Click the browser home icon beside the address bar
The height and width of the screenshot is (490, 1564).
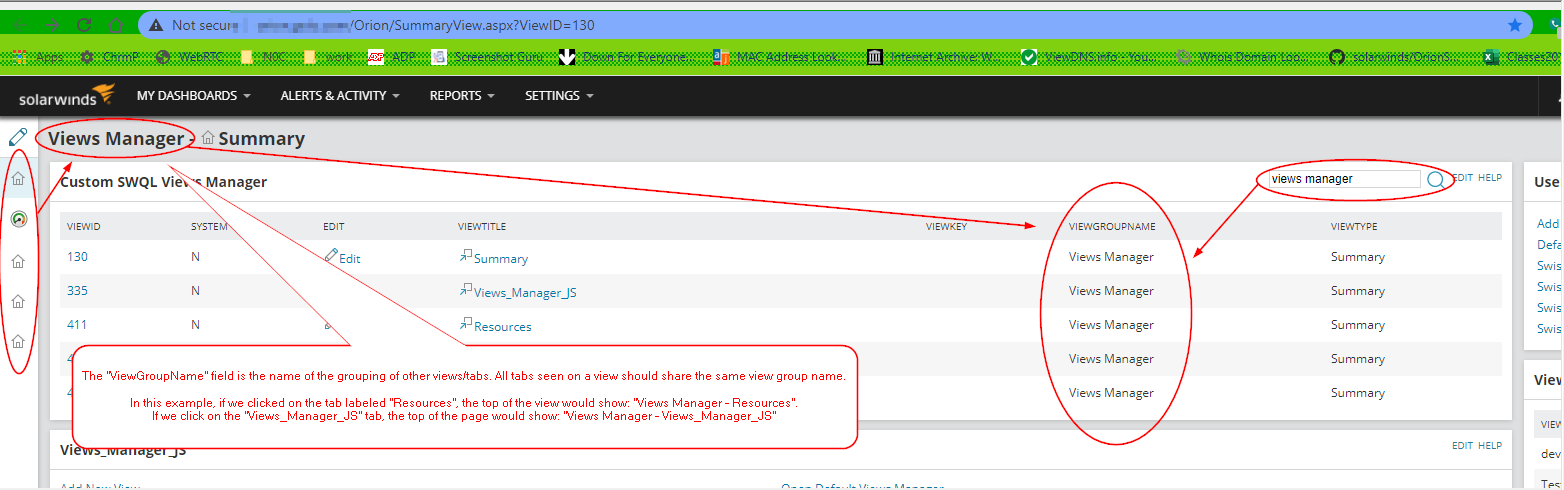coord(117,25)
